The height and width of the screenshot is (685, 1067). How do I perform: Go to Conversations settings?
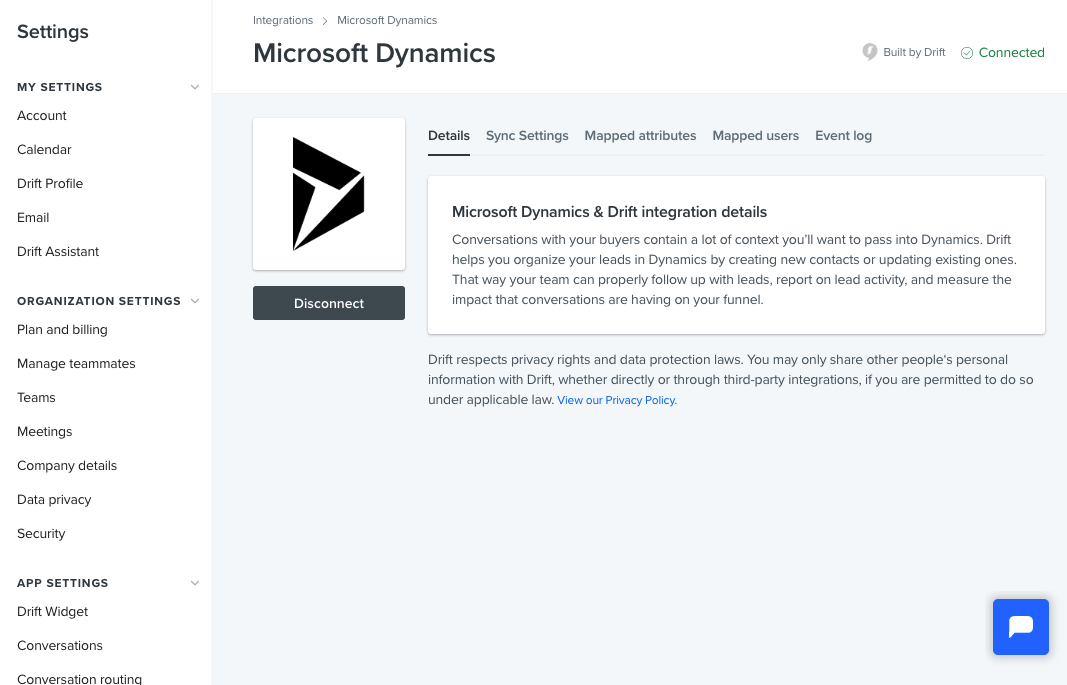(60, 646)
